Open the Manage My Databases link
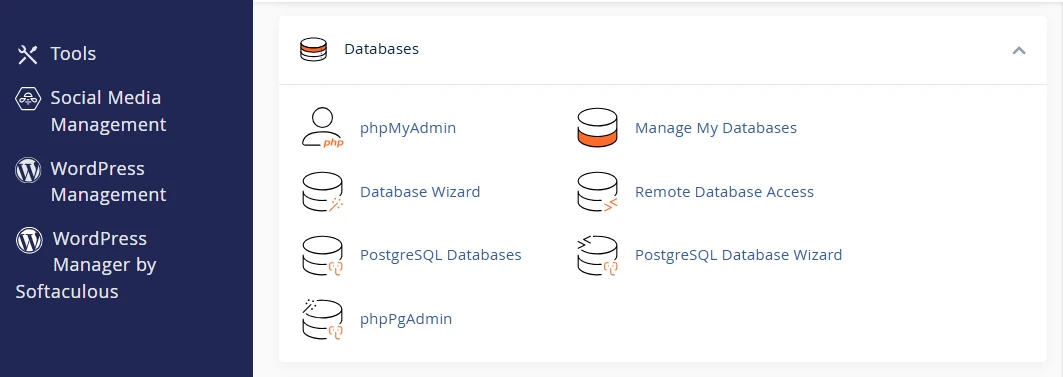The width and height of the screenshot is (1063, 377). [x=716, y=127]
